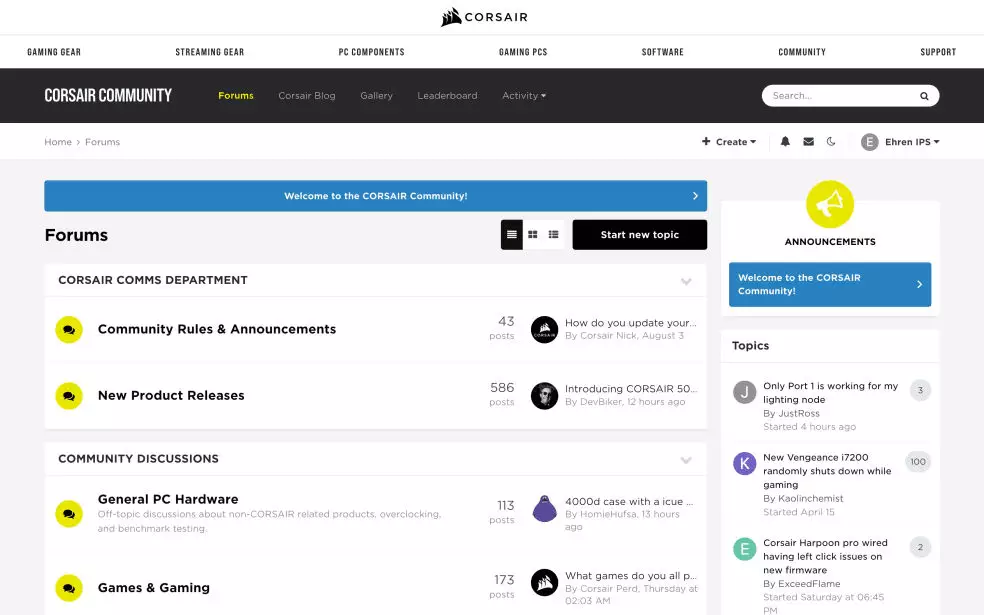Screen dimensions: 984x615
Task: Click ExceedFlame's E avatar in Topics
Action: click(744, 549)
